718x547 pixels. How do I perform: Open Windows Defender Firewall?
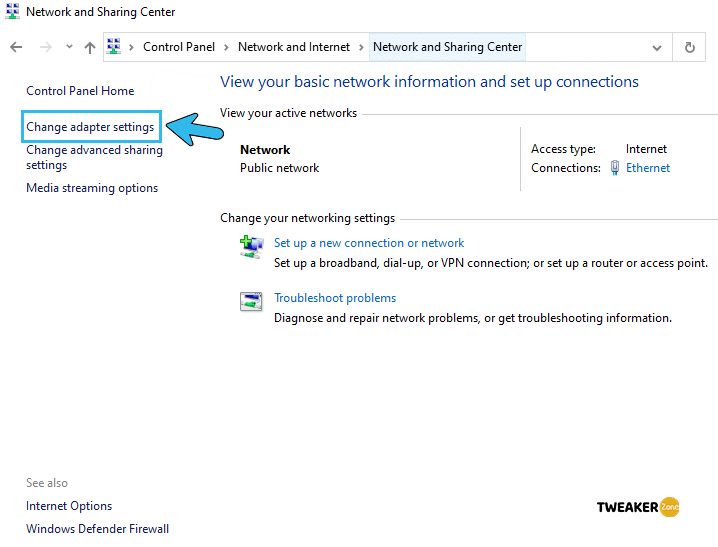coord(97,529)
